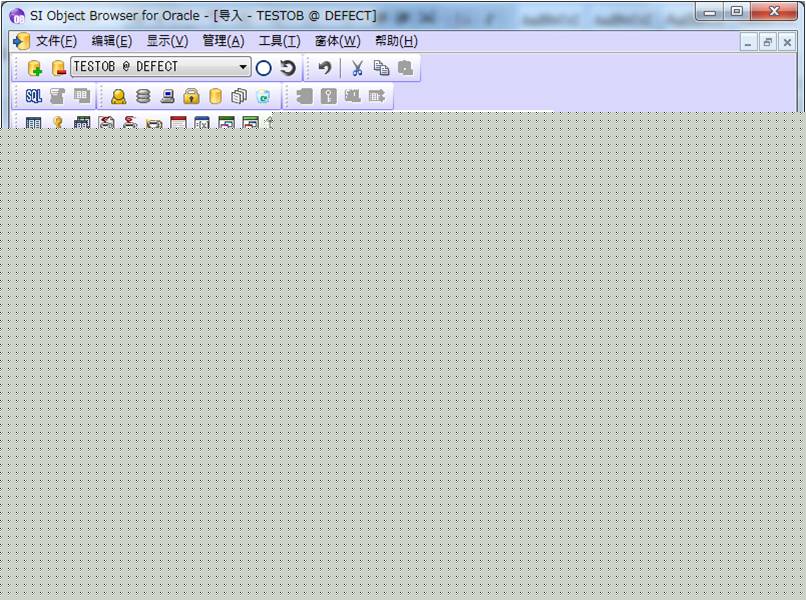Click the add database connection icon
806x600 pixels.
34,68
